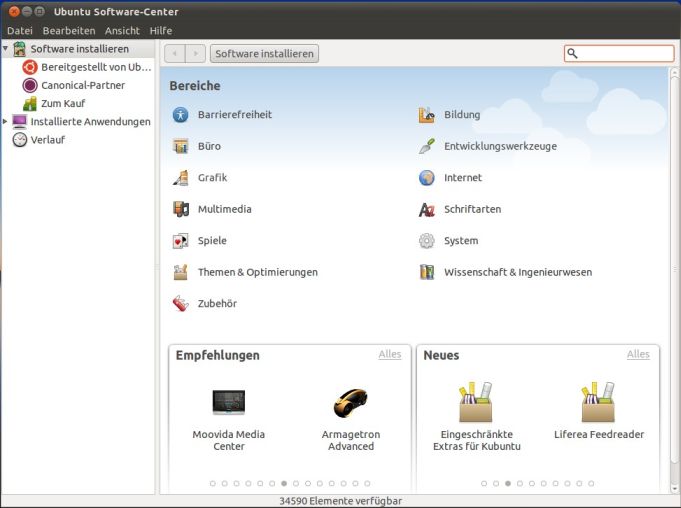Viewport: 681px width, 508px height.
Task: Click the Zum Kauf icon
Action: 30,103
